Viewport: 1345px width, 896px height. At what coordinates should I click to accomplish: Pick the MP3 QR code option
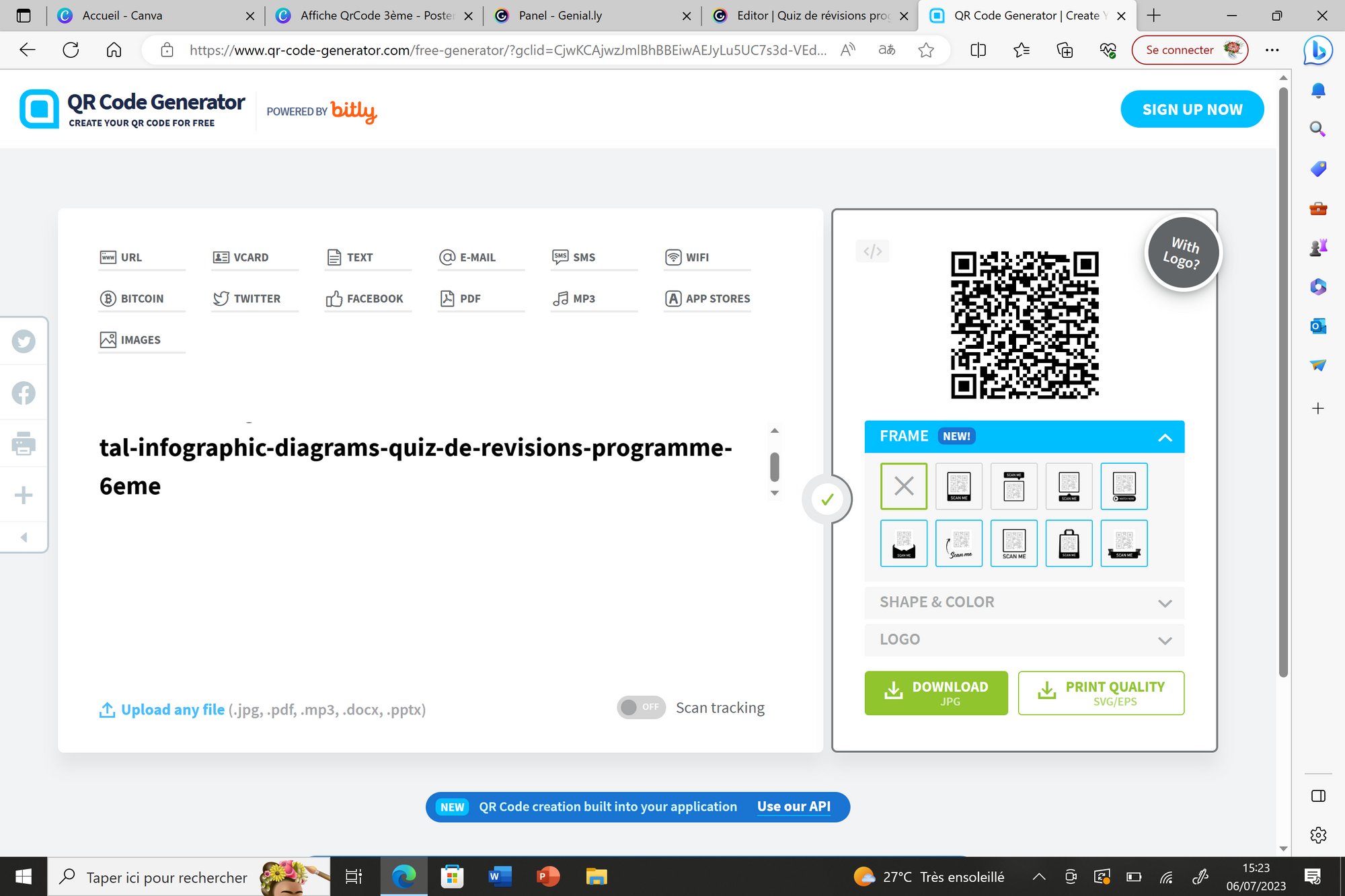pyautogui.click(x=584, y=298)
